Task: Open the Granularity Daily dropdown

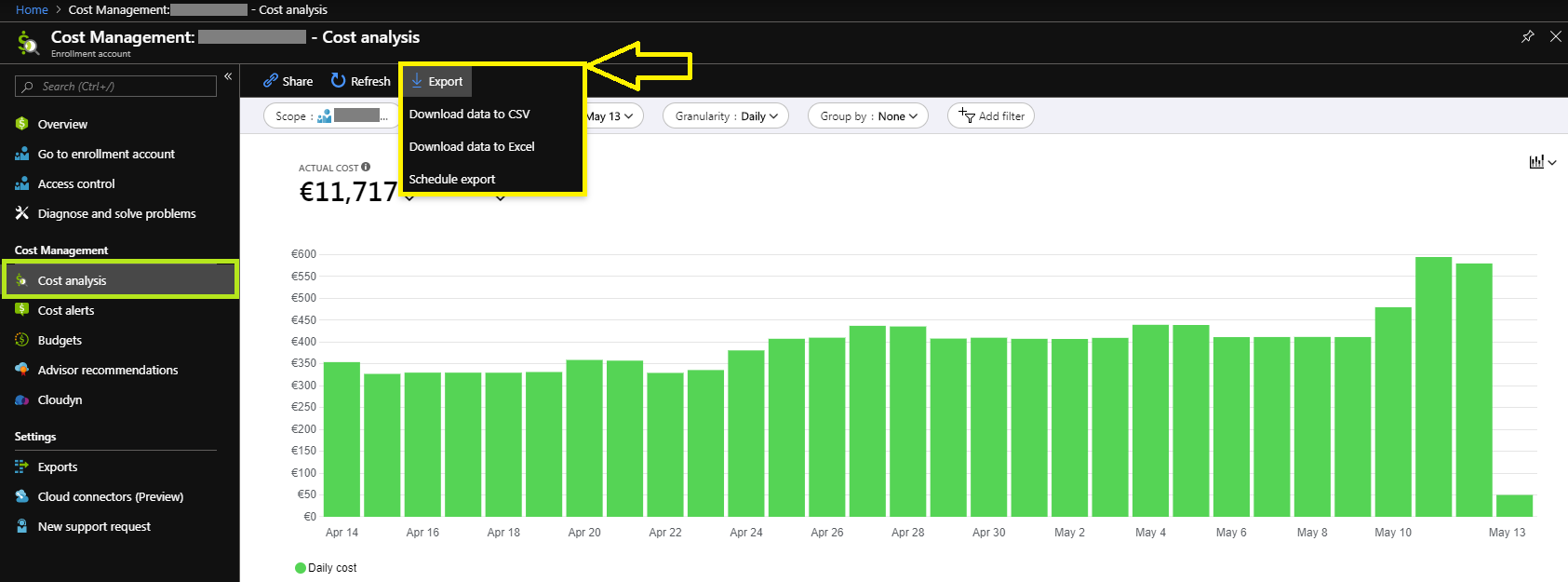Action: point(726,116)
